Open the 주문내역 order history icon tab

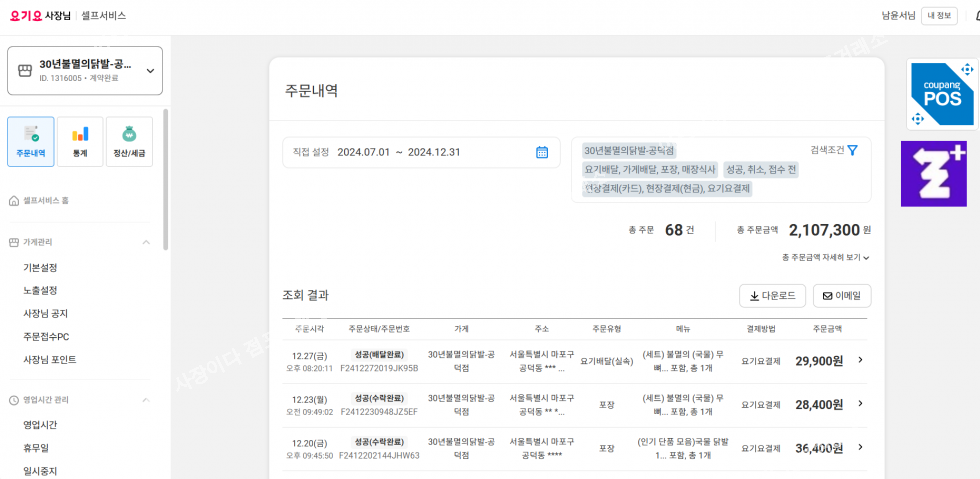[x=30, y=141]
